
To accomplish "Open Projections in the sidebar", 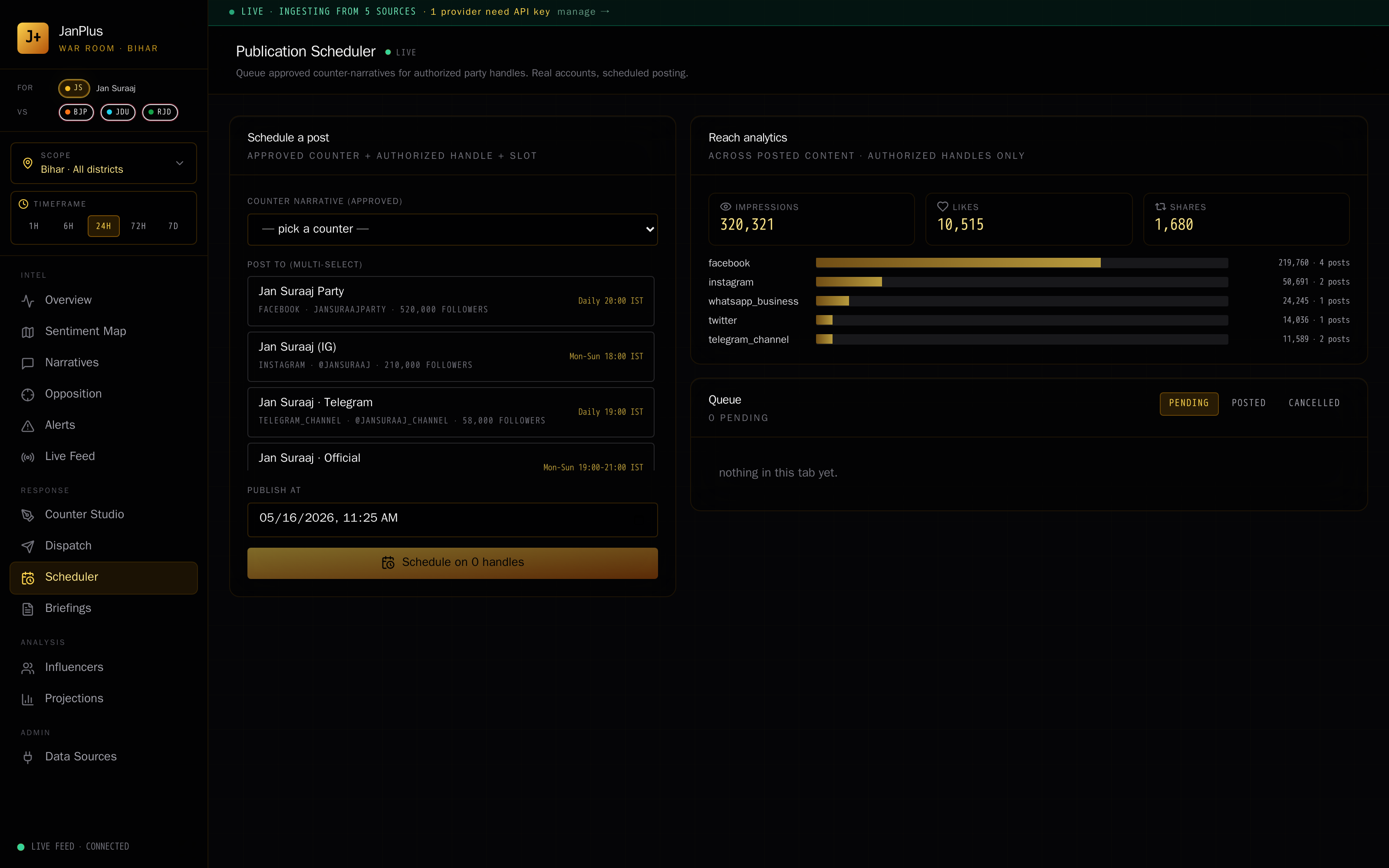I will 104,699.
